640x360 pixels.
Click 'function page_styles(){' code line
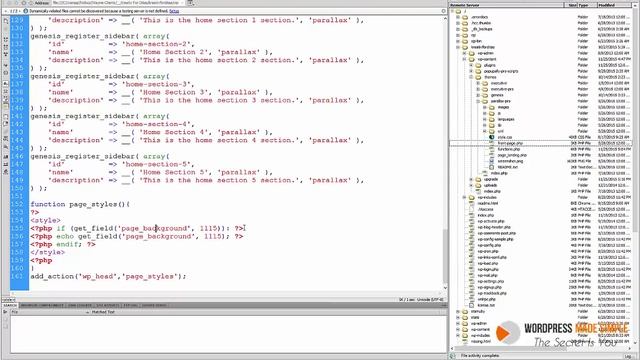tap(80, 204)
